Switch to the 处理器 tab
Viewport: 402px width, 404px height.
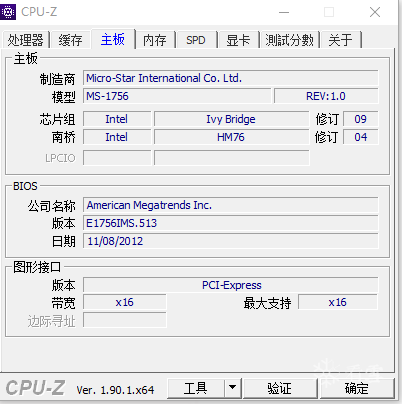point(26,40)
